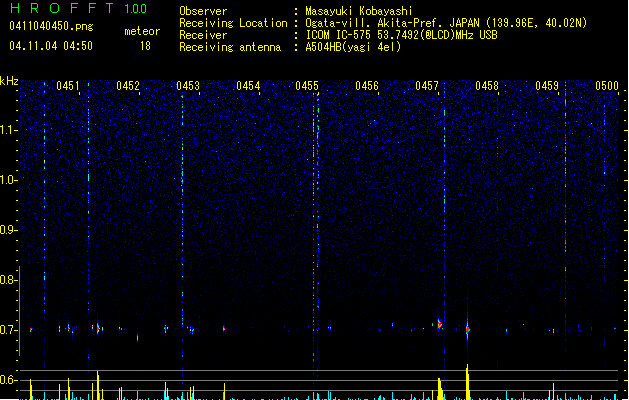Click the 0.9 kHz axis label
Image resolution: width=629 pixels, height=400 pixels.
pos(8,230)
